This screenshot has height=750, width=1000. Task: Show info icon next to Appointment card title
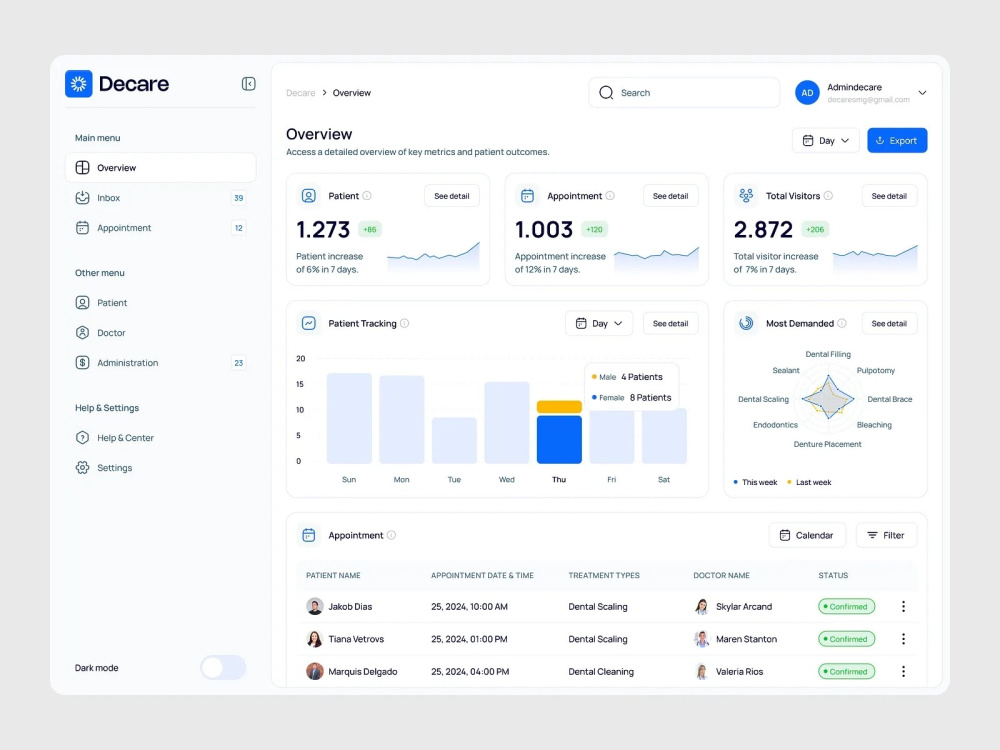610,196
